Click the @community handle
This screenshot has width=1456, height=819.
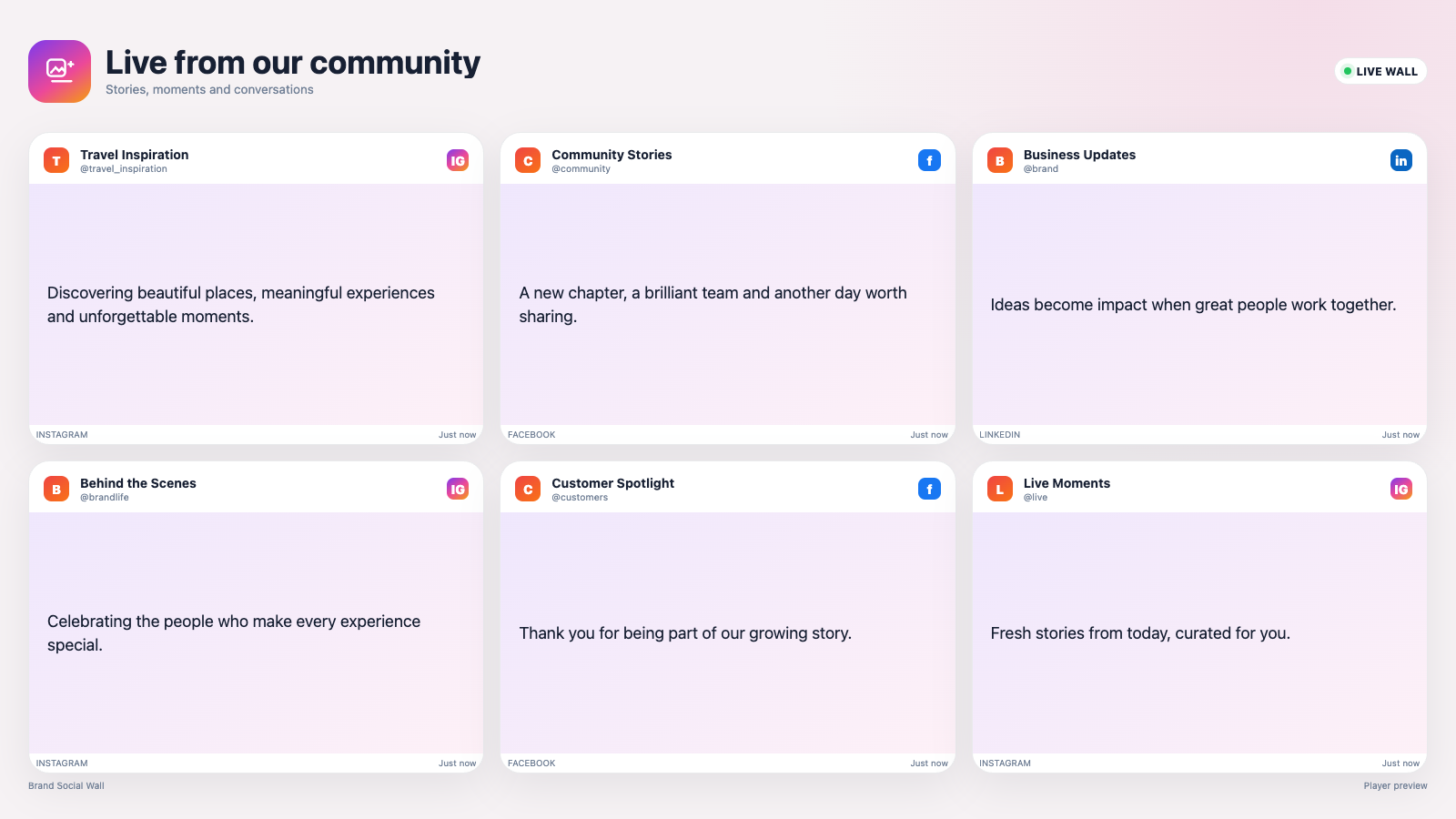point(581,169)
